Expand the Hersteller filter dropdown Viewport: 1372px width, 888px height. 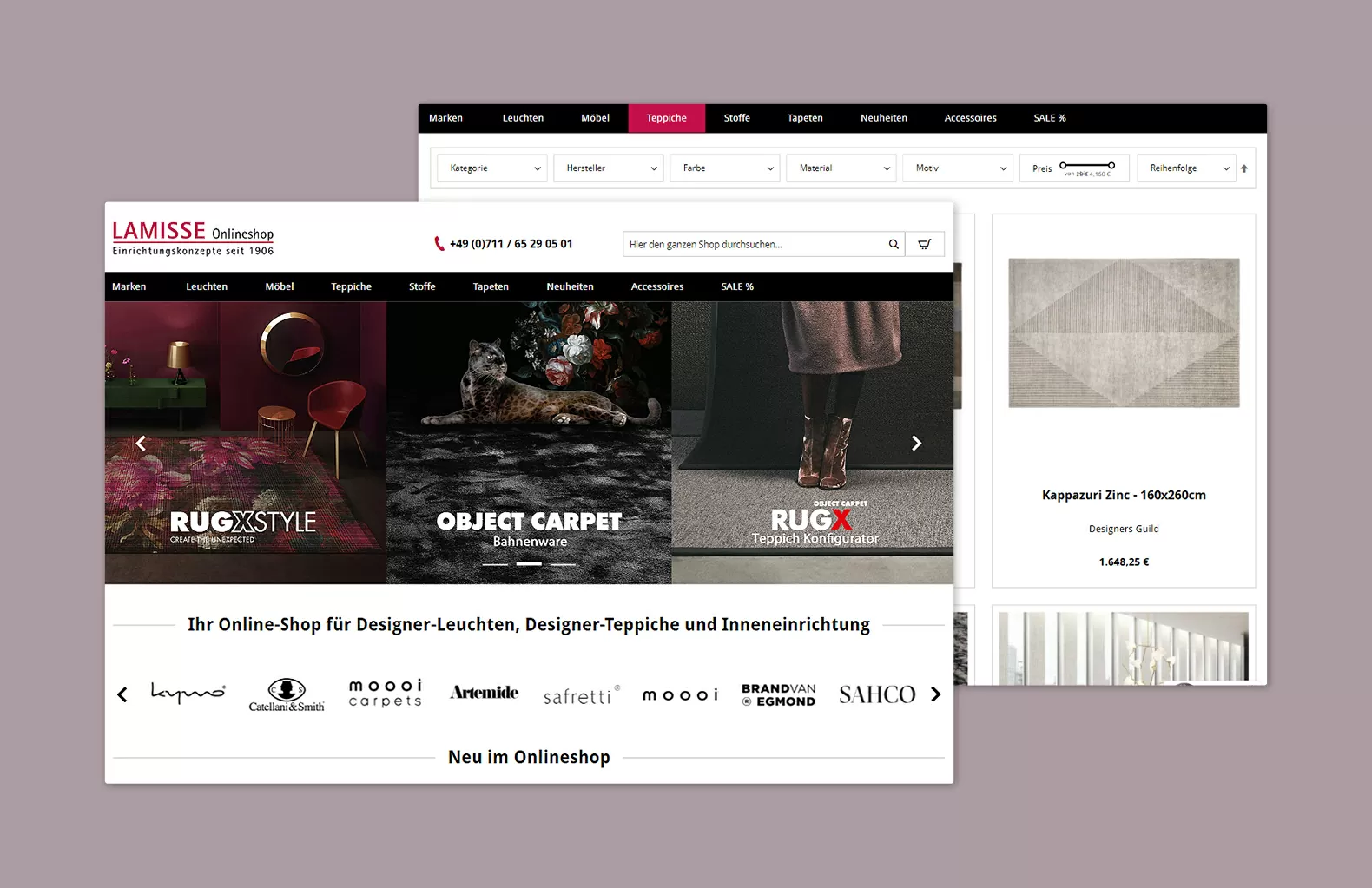pos(608,168)
